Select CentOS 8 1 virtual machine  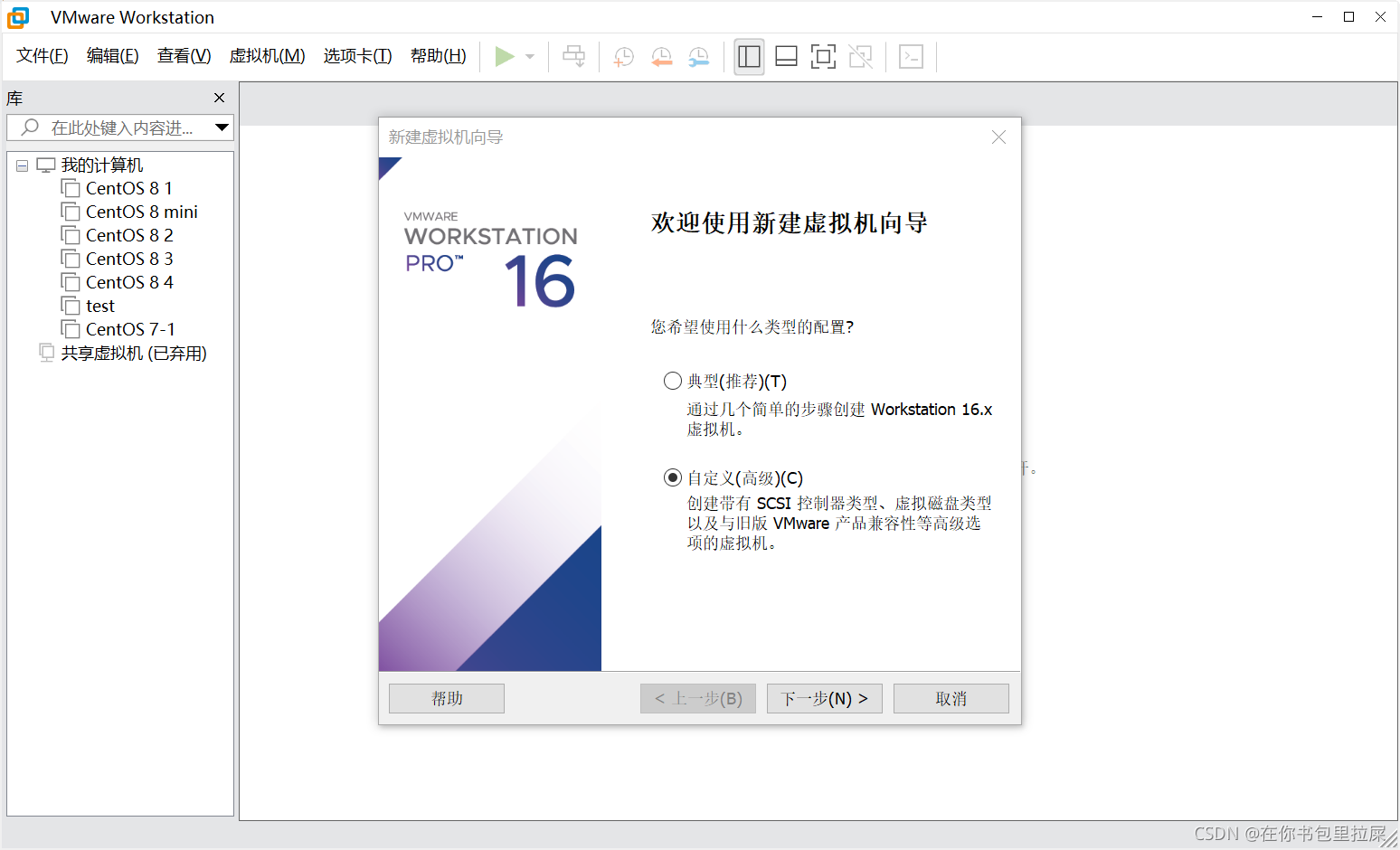[x=128, y=188]
